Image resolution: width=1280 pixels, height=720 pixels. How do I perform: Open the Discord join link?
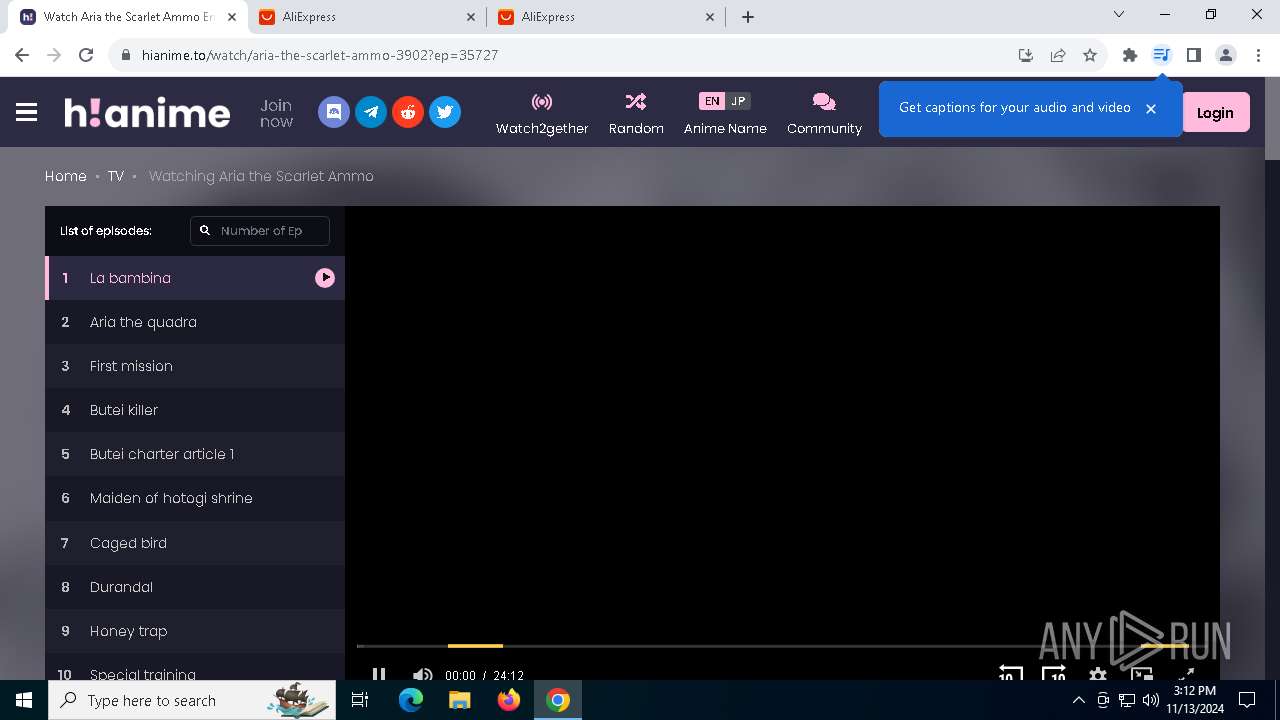(334, 112)
